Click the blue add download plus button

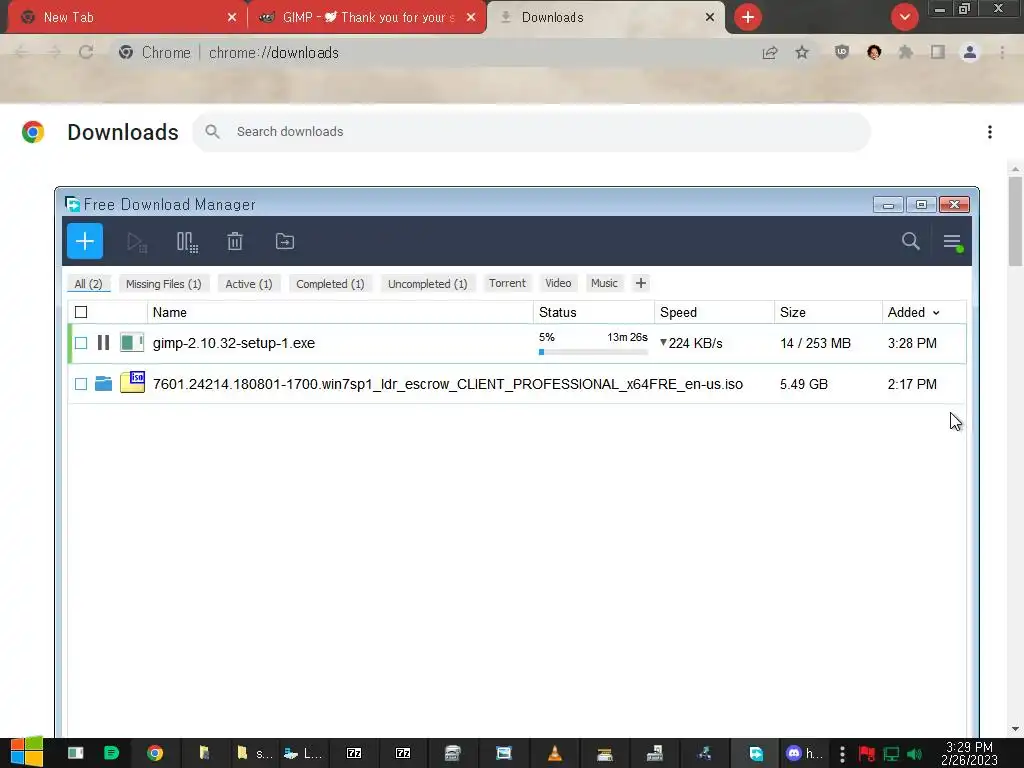(x=85, y=241)
